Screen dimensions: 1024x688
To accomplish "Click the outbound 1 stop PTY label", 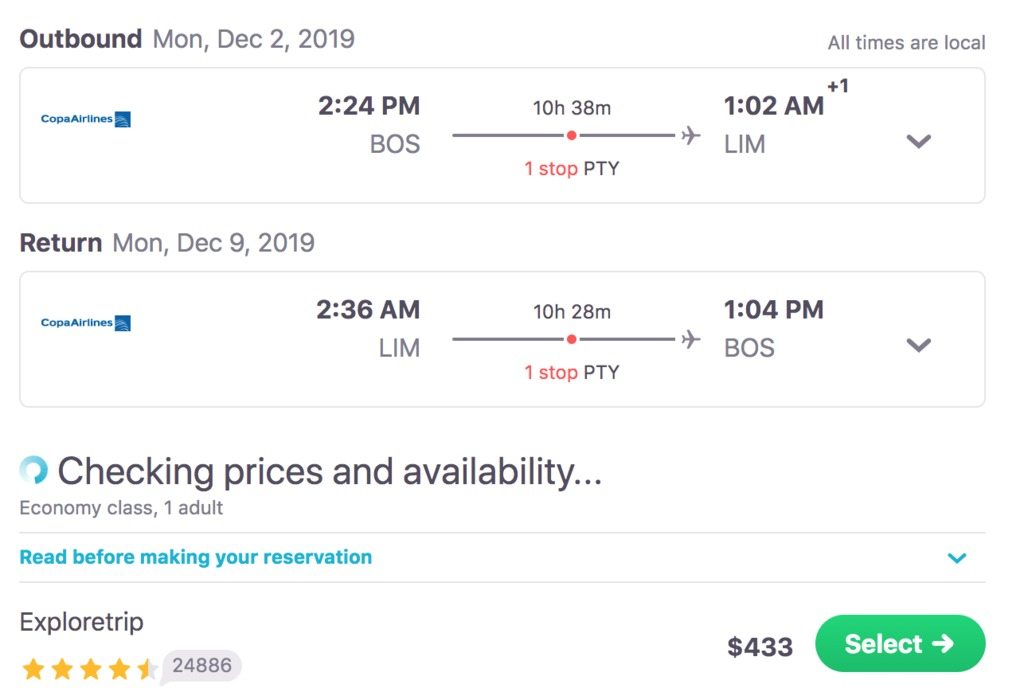I will pos(571,168).
